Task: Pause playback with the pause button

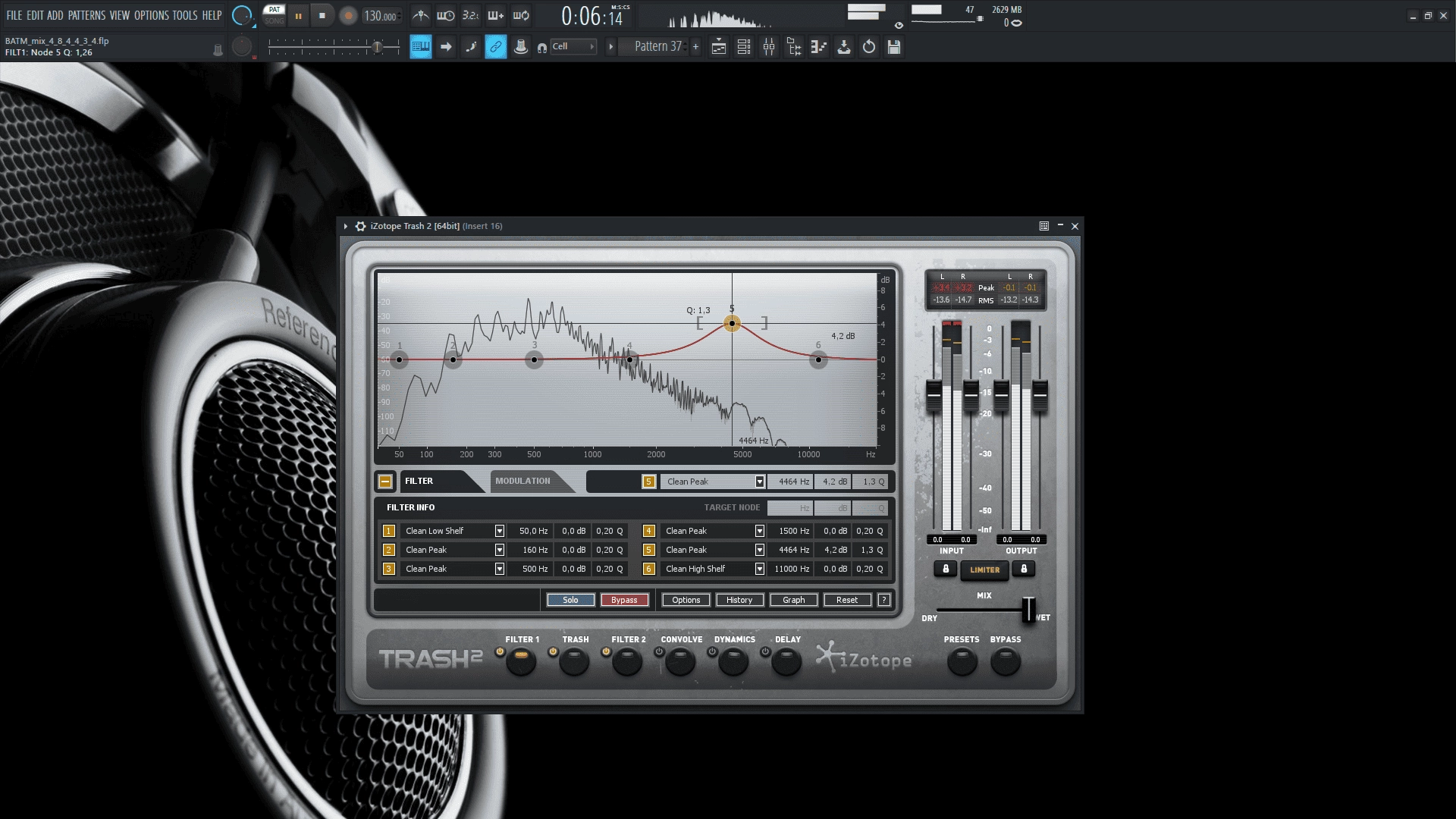Action: point(299,15)
